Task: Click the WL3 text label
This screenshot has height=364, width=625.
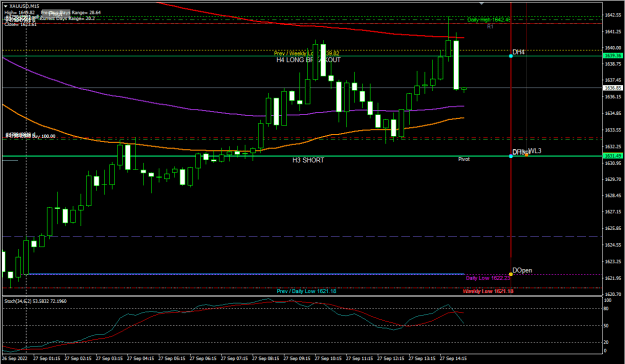Action: pyautogui.click(x=535, y=151)
